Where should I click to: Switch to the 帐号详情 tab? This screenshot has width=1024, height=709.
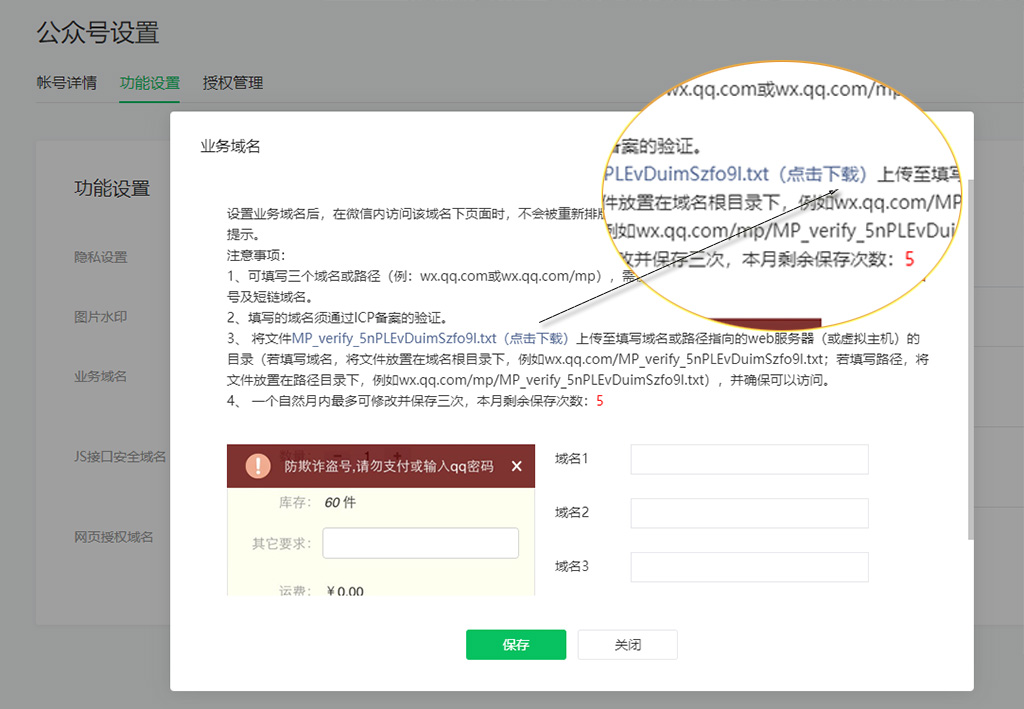click(67, 83)
